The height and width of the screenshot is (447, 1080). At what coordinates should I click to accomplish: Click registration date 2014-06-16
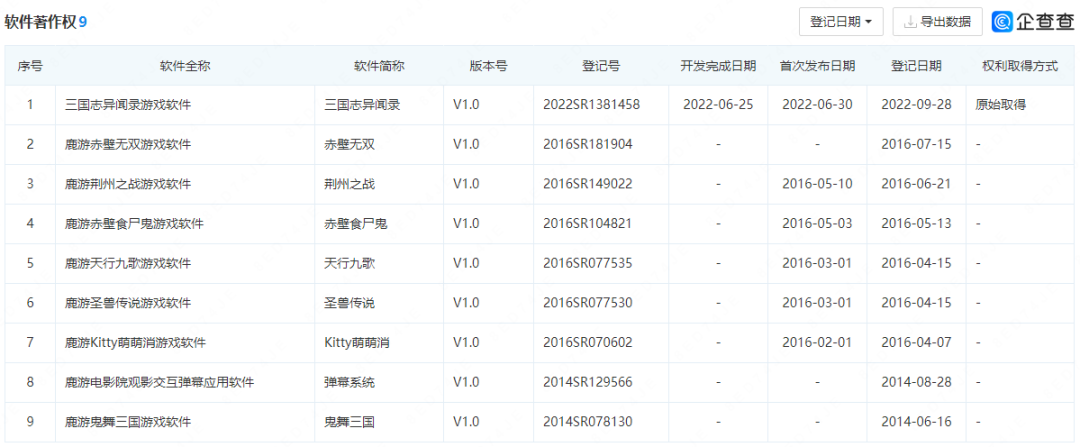(x=916, y=422)
